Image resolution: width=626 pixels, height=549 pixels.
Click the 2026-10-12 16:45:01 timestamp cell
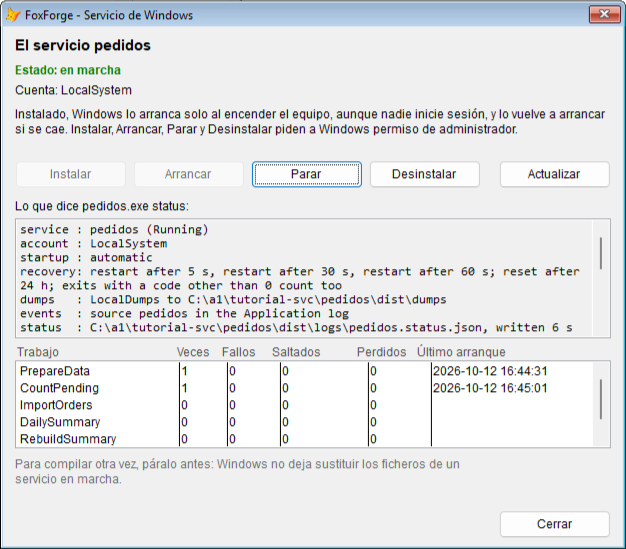(490, 388)
